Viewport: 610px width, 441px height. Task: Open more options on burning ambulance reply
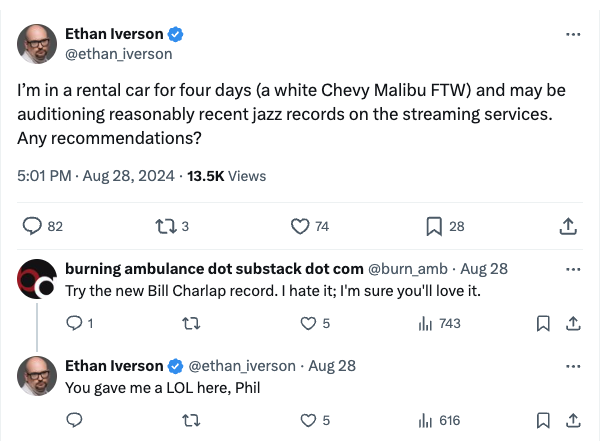click(x=573, y=270)
